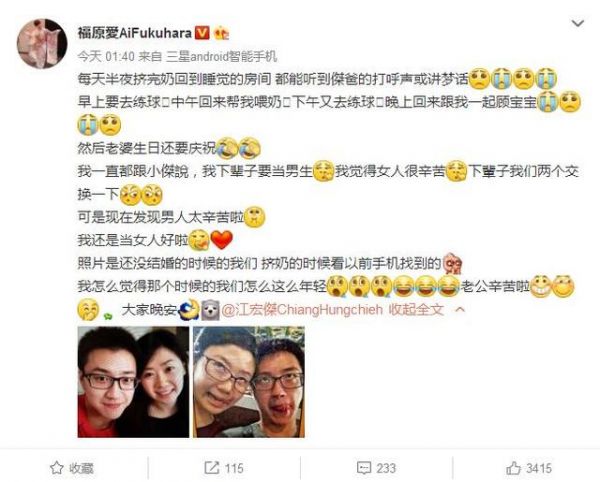Click the 3415 likes count
Screen dimensions: 600x482
coord(539,468)
